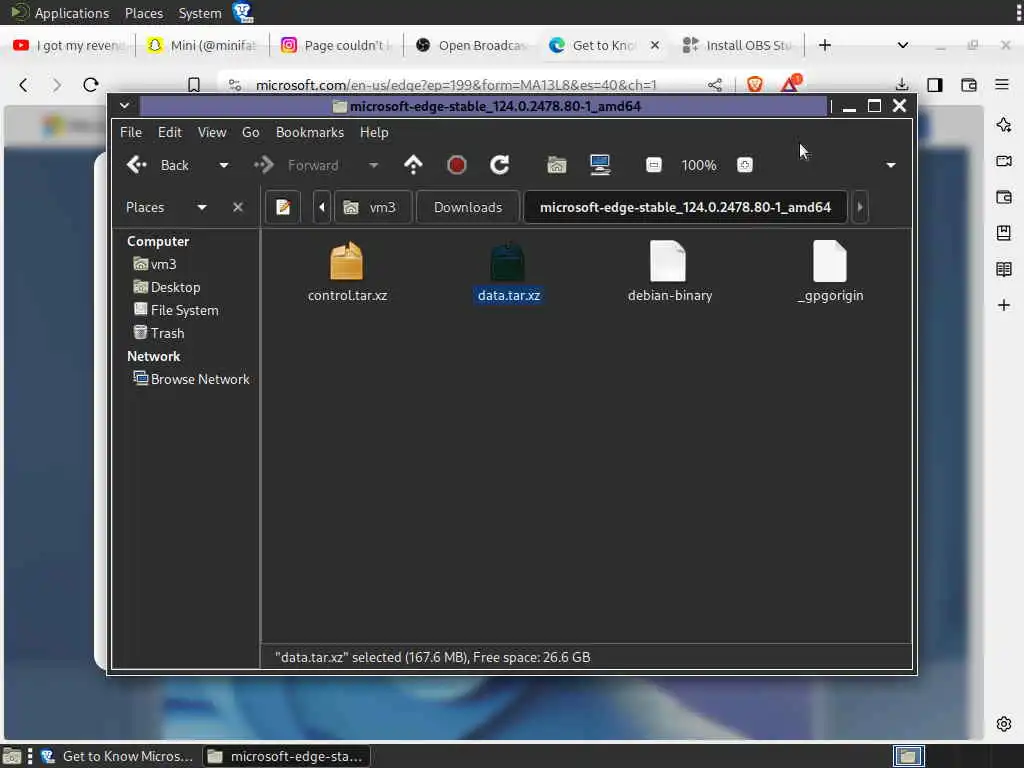Select the control.tar.xz archive file
Image resolution: width=1024 pixels, height=768 pixels.
pyautogui.click(x=347, y=271)
